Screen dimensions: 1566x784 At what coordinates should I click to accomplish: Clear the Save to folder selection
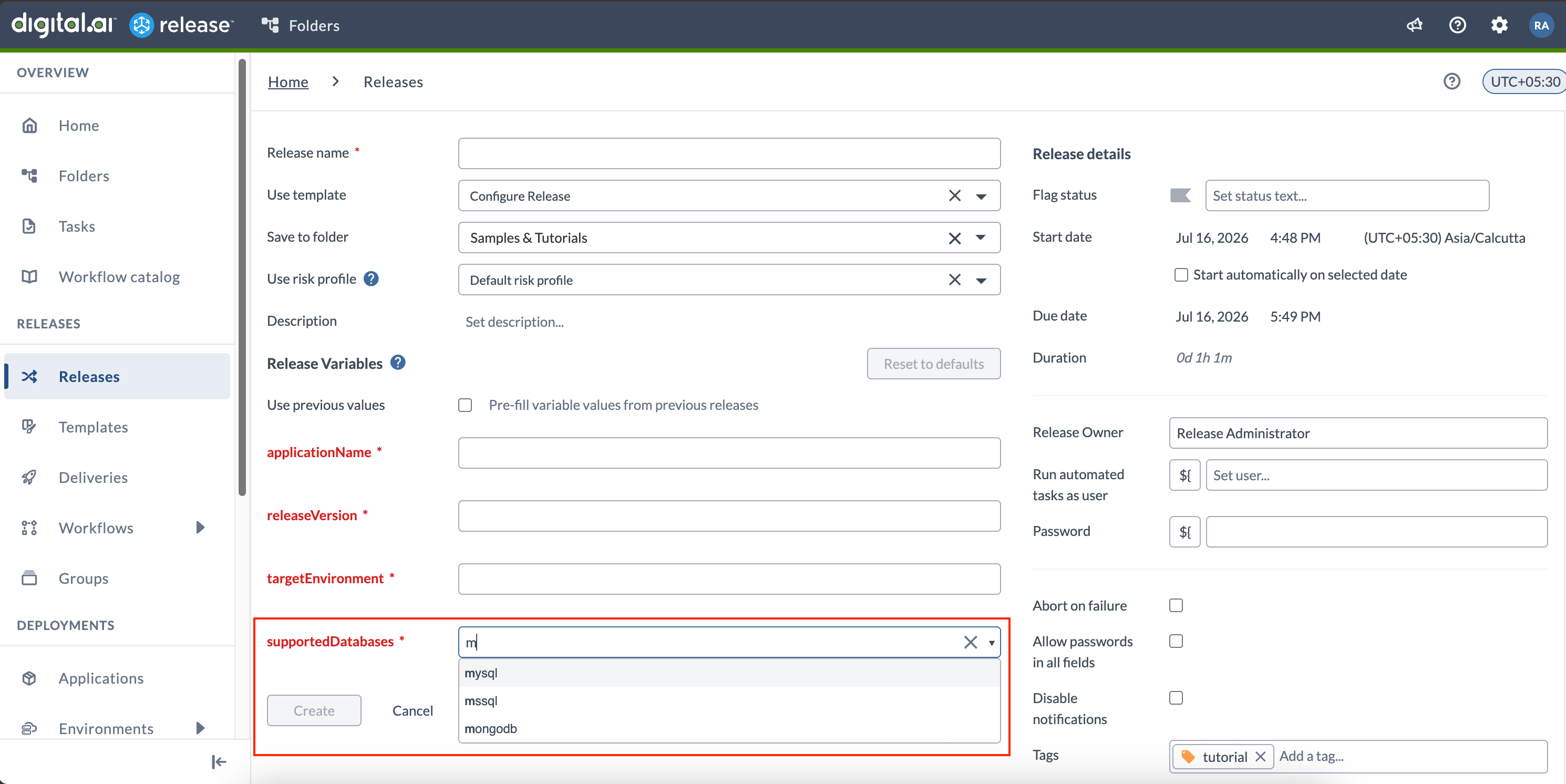(x=954, y=238)
